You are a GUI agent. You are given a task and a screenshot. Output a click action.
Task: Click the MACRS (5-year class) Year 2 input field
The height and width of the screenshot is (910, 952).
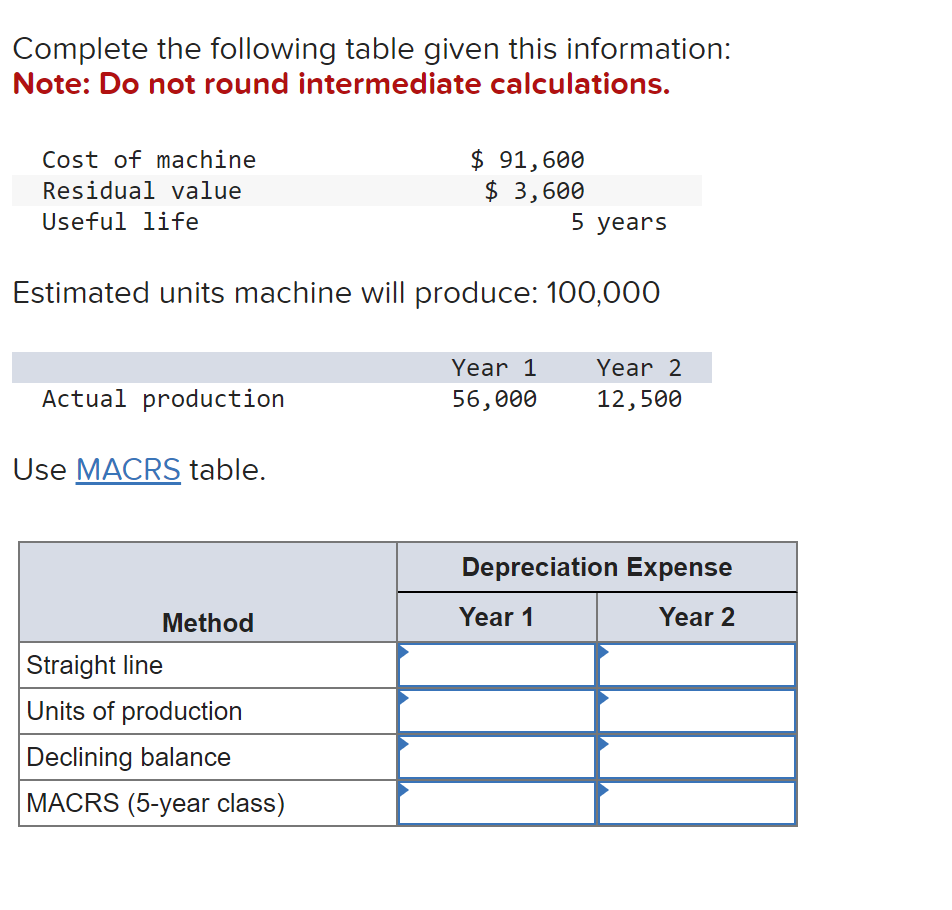coord(696,802)
